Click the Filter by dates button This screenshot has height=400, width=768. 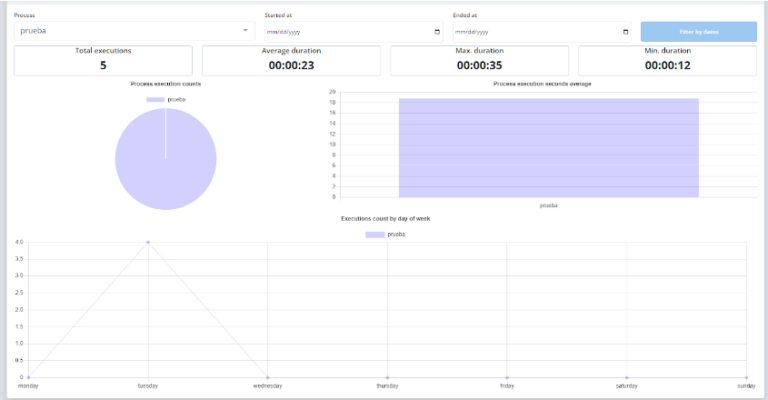tap(698, 32)
